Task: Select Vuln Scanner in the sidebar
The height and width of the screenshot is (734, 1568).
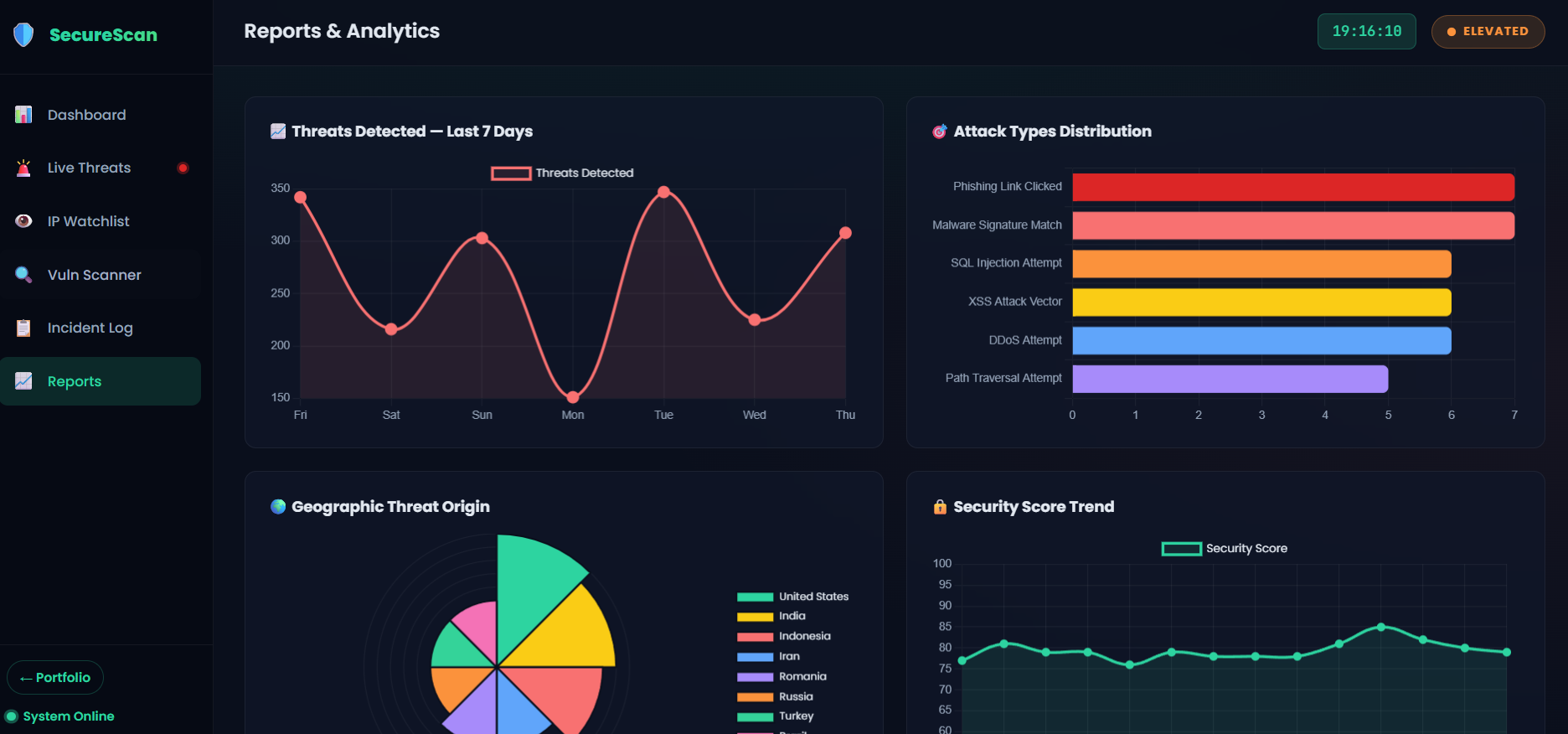Action: (x=101, y=275)
